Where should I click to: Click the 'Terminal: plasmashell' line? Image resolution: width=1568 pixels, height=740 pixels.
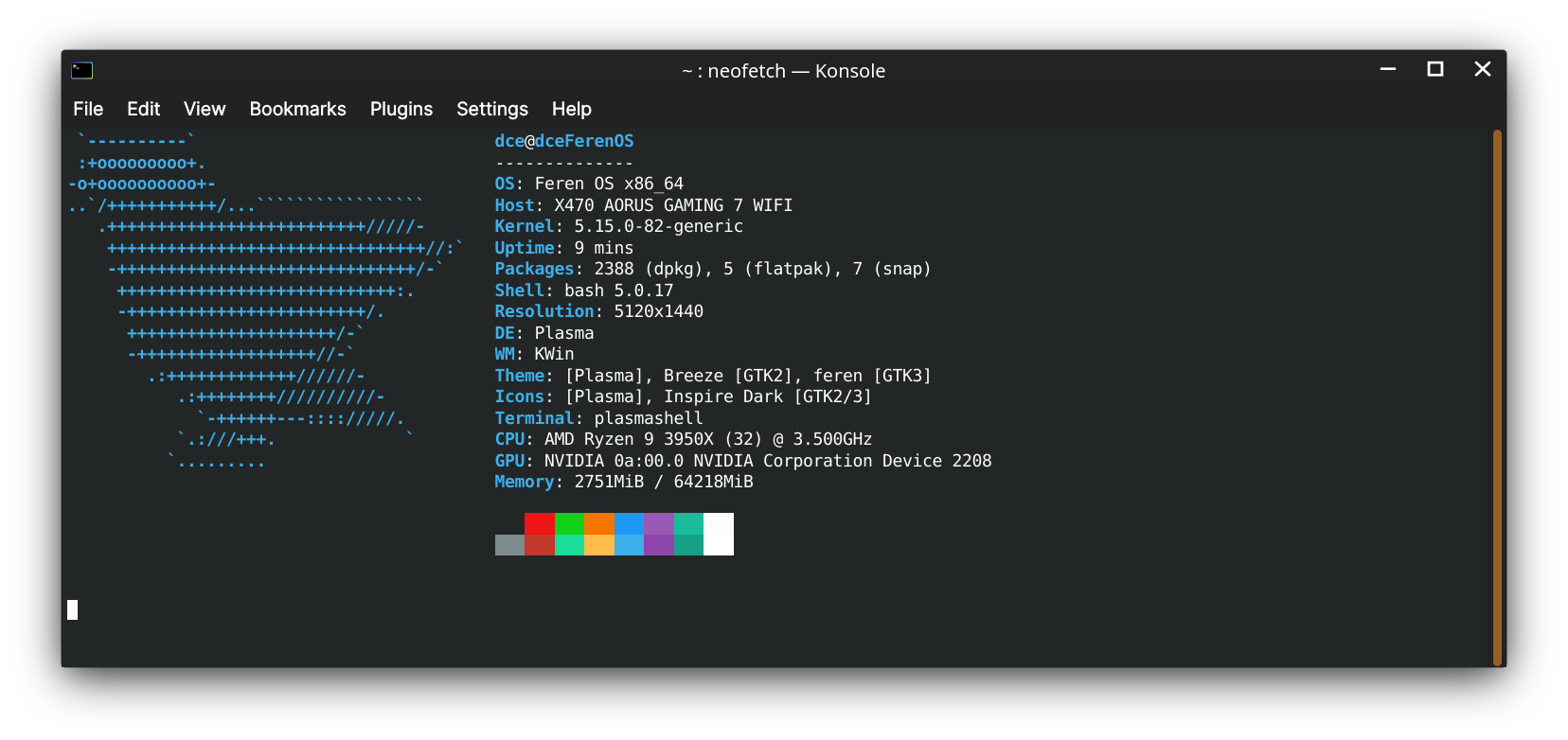599,418
